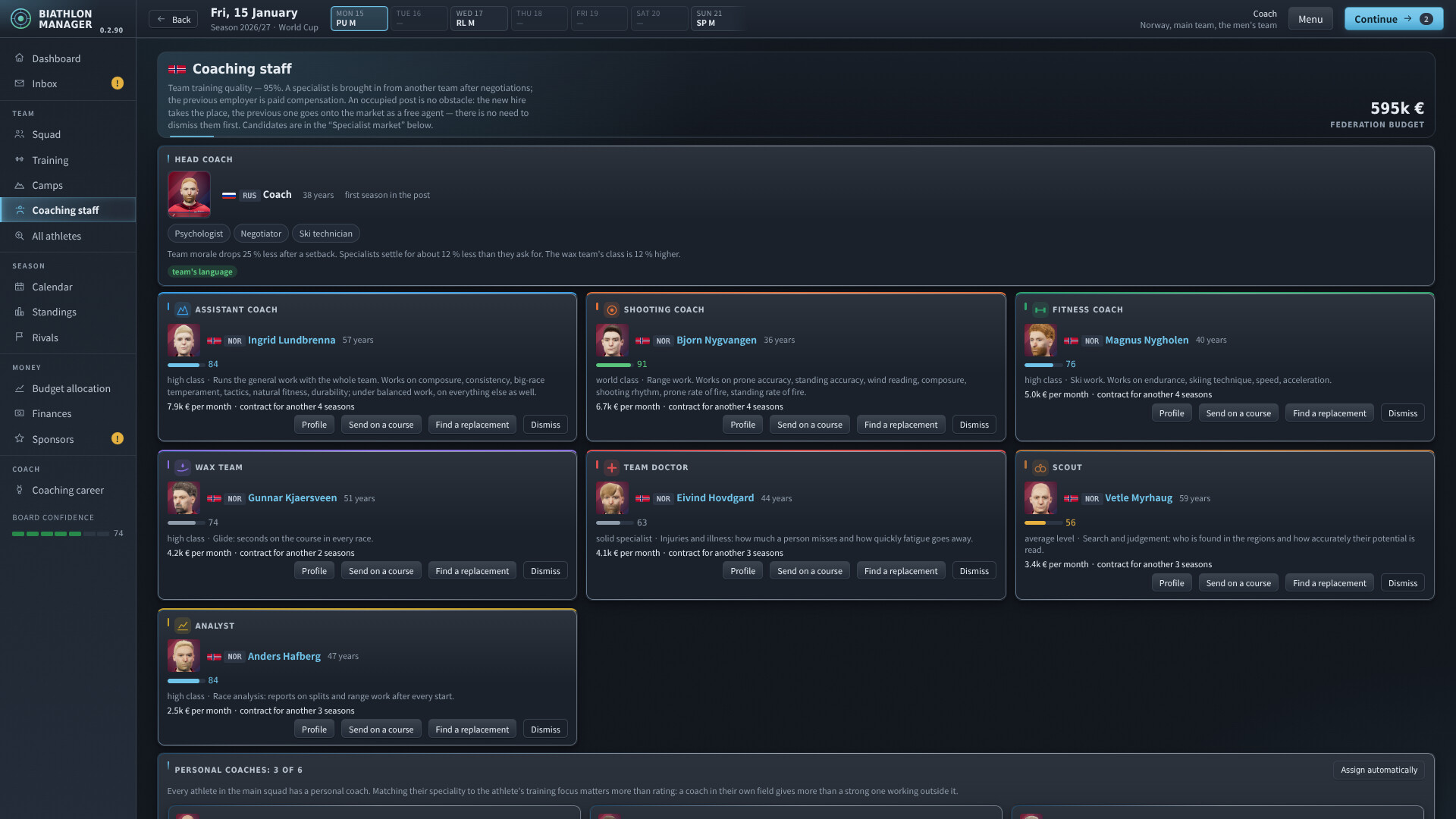Open Bjorn Nygvangen name link

[x=716, y=340]
